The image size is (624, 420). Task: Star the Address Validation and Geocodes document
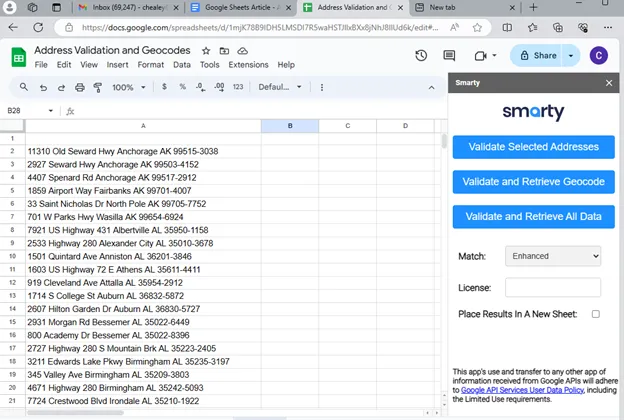tap(207, 50)
